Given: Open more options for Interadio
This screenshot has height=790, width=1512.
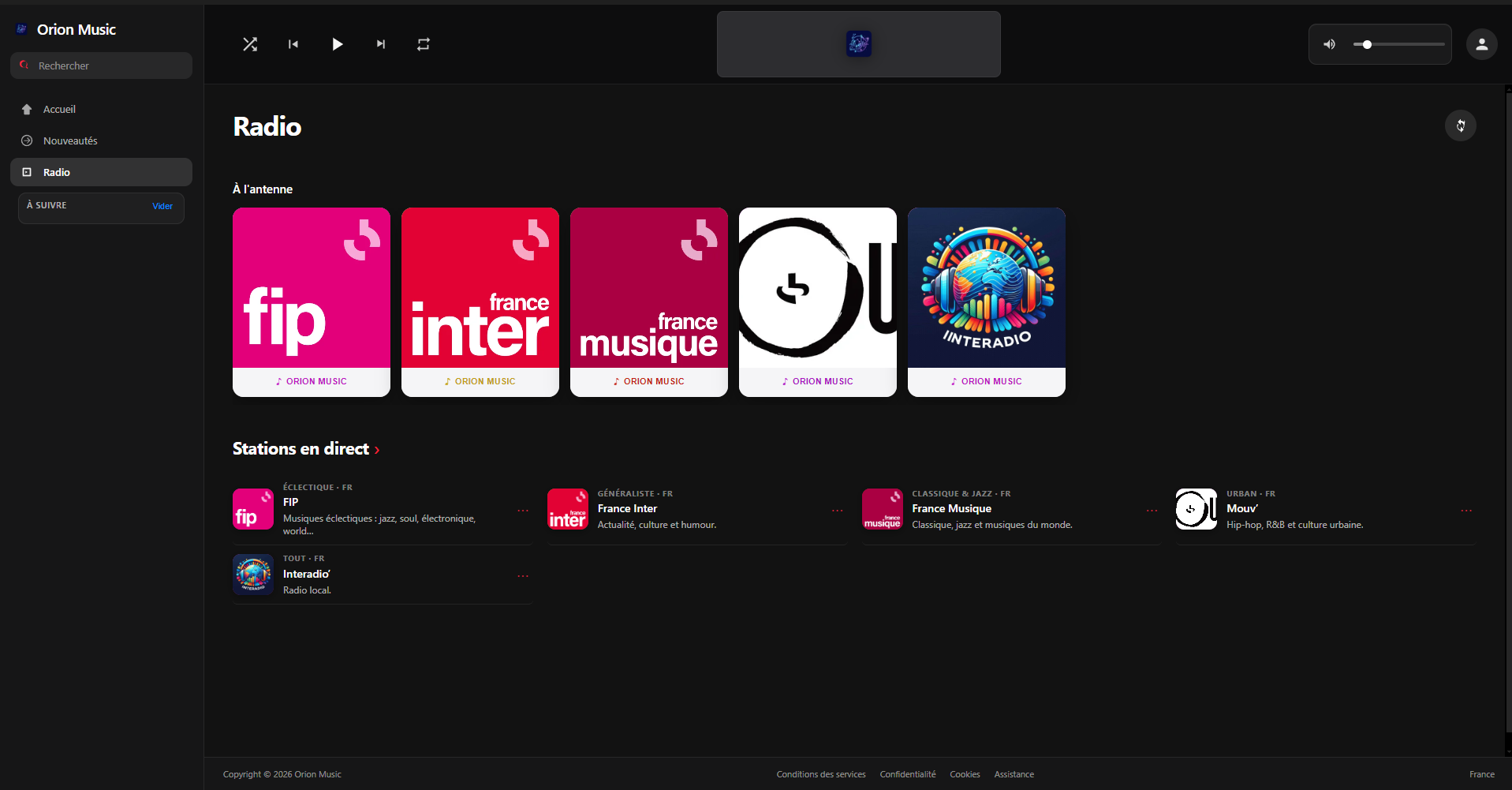Looking at the screenshot, I should (x=523, y=576).
